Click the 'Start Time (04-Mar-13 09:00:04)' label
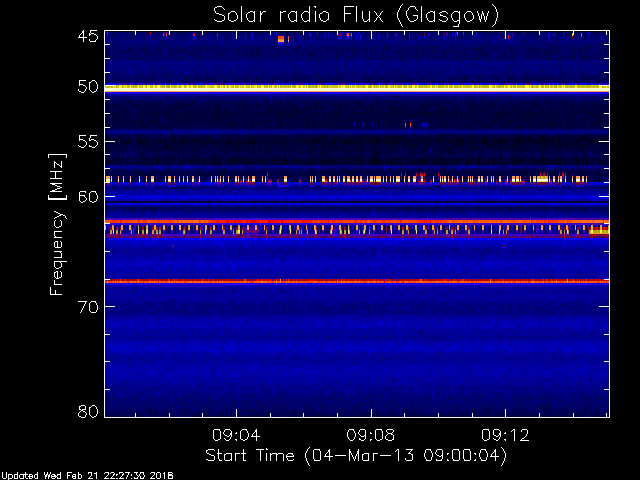Screen dimensions: 640x480 click(x=356, y=456)
